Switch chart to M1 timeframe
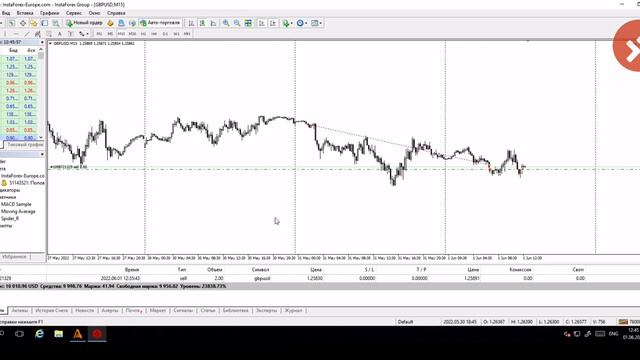Image resolution: width=640 pixels, height=360 pixels. (99, 34)
